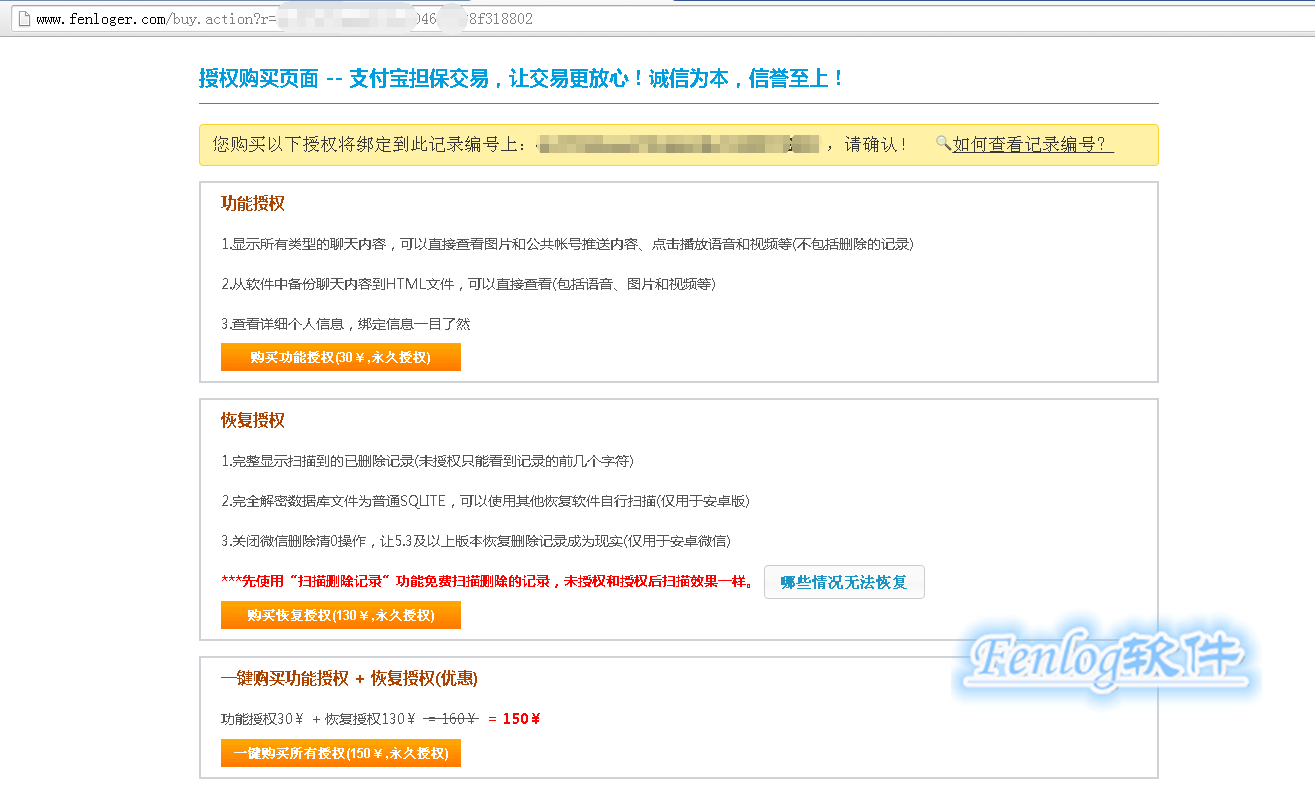The image size is (1315, 788).
Task: Click the 一键购买功能授权 + 恢复授权(优惠) heading
Action: tap(349, 678)
